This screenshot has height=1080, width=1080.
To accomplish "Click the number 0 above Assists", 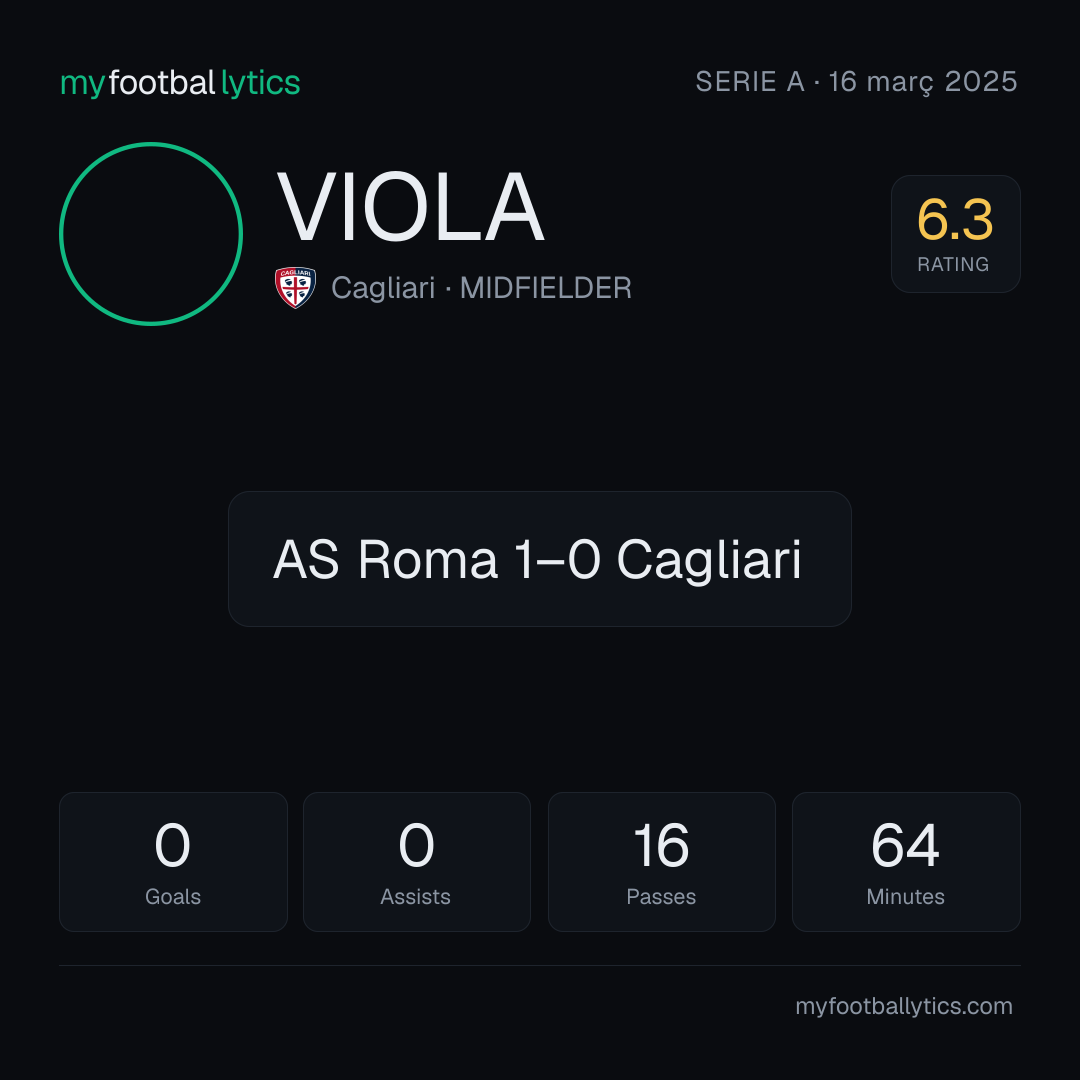I will 416,844.
